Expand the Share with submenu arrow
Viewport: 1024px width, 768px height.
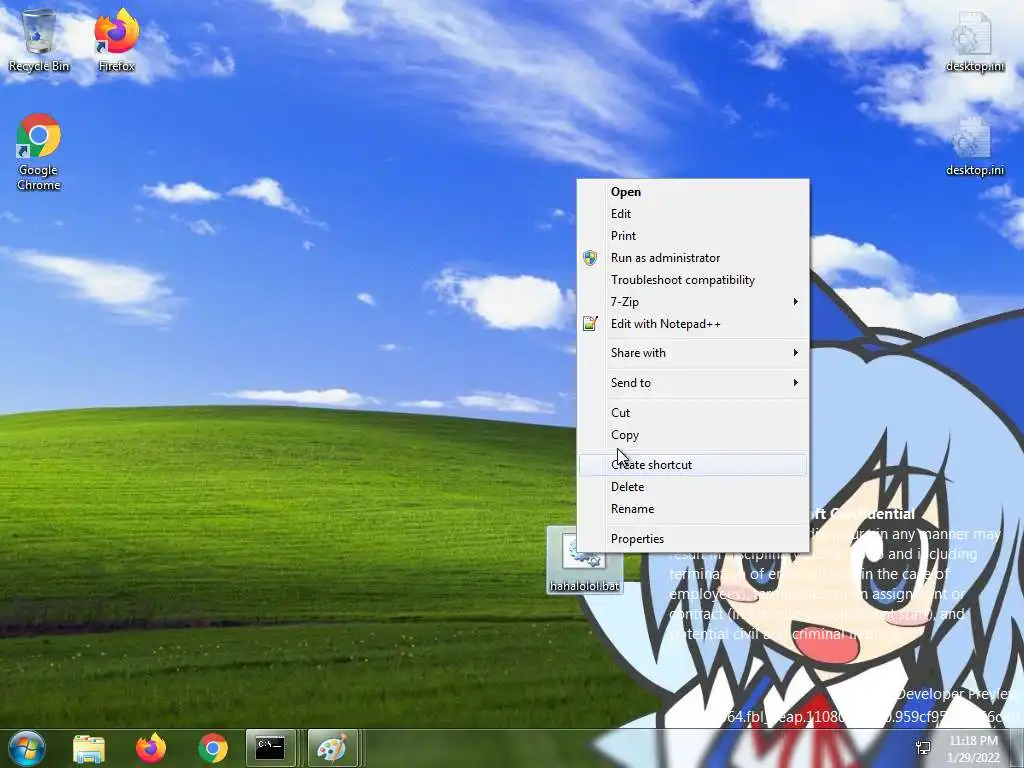coord(795,353)
